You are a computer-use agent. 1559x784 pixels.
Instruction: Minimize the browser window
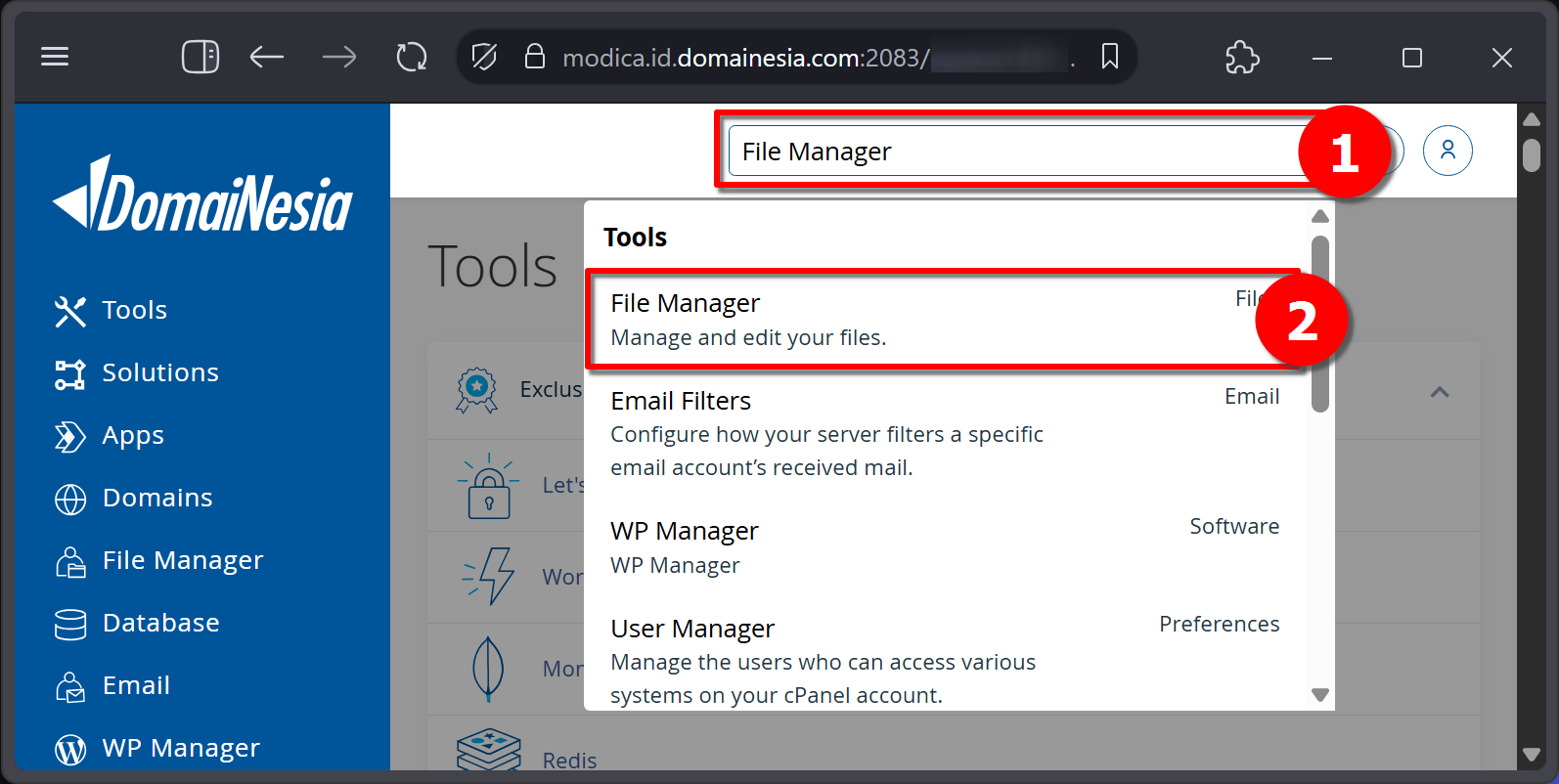point(1322,58)
